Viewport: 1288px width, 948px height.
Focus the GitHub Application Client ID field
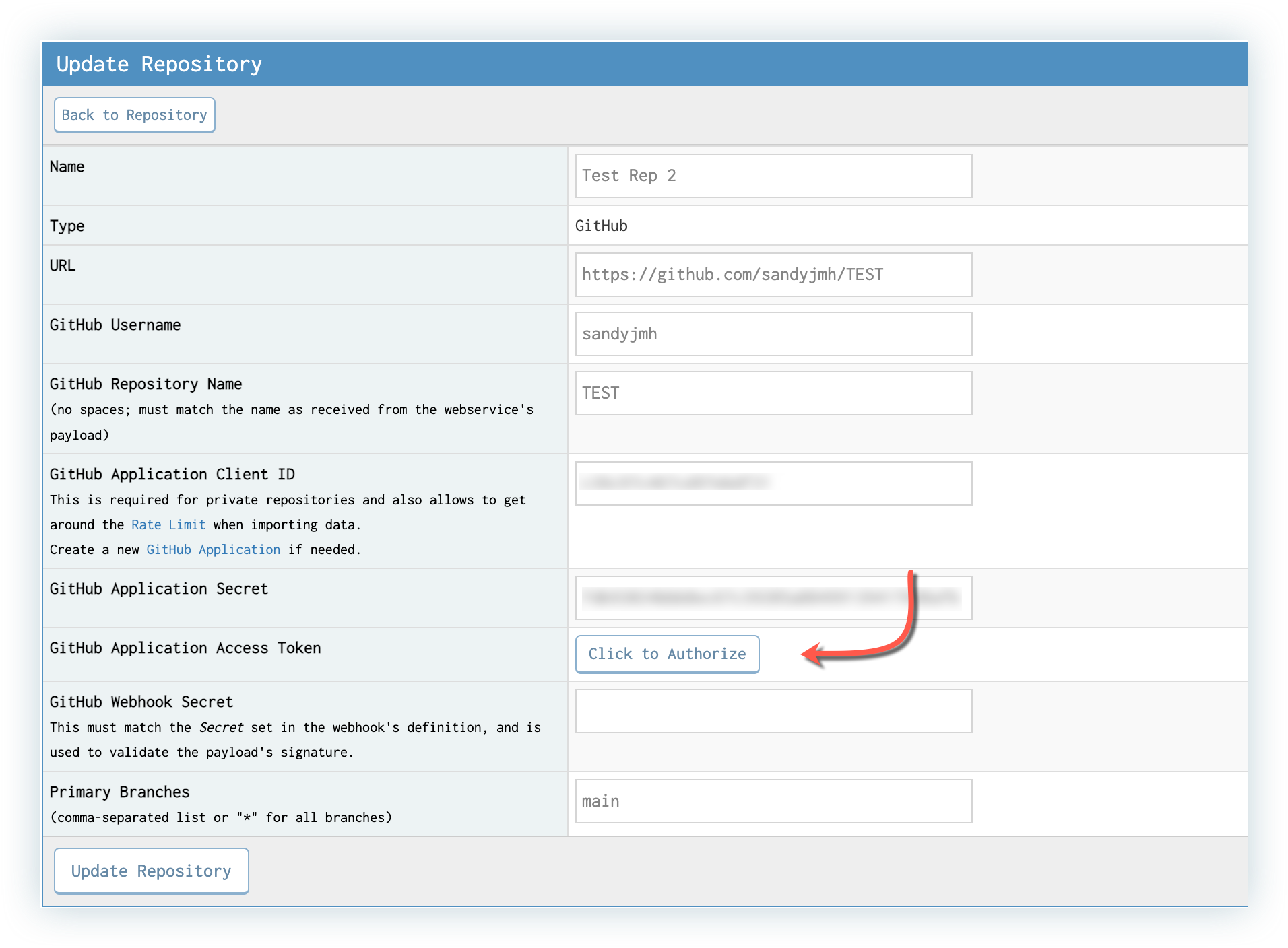774,483
